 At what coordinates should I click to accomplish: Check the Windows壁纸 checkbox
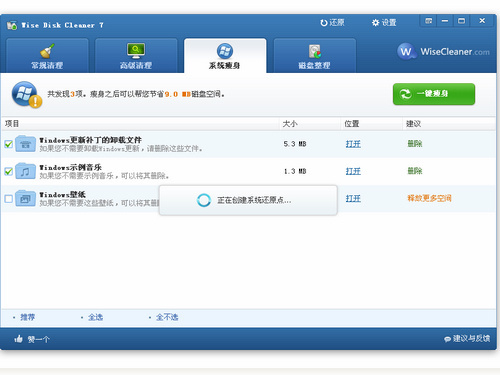tap(9, 199)
